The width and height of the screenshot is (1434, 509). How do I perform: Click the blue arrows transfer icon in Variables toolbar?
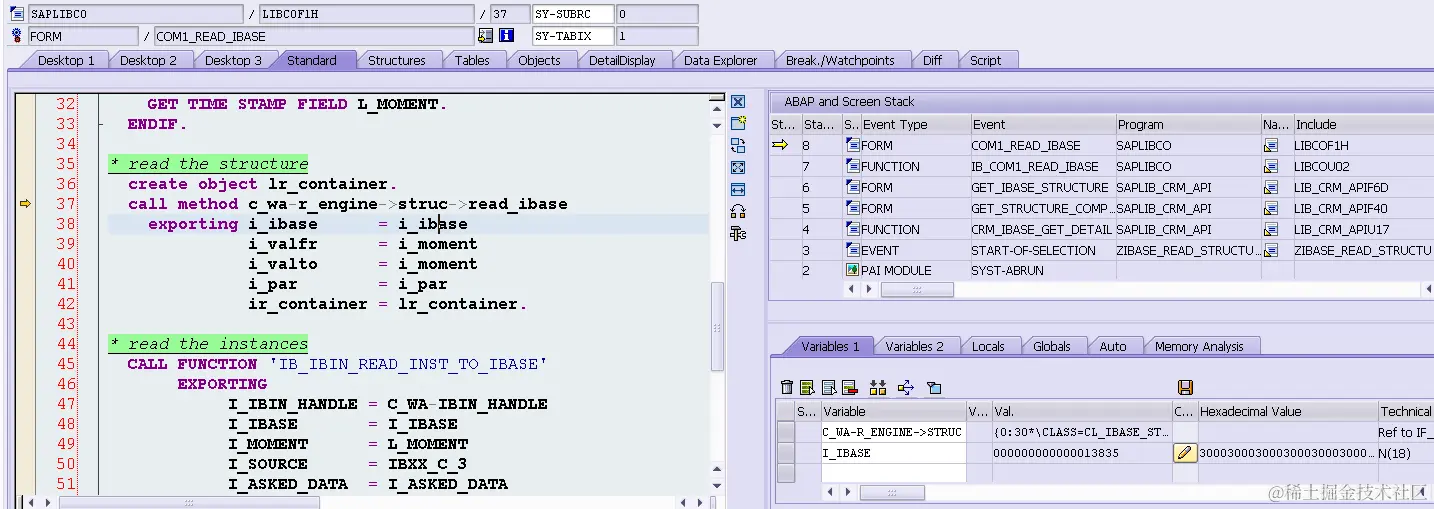point(906,387)
